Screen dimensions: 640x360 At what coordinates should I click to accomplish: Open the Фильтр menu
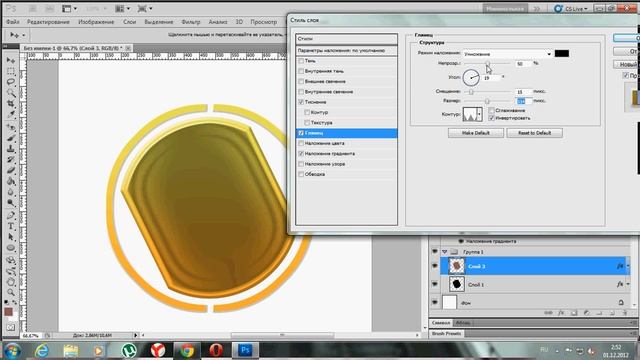pyautogui.click(x=191, y=22)
